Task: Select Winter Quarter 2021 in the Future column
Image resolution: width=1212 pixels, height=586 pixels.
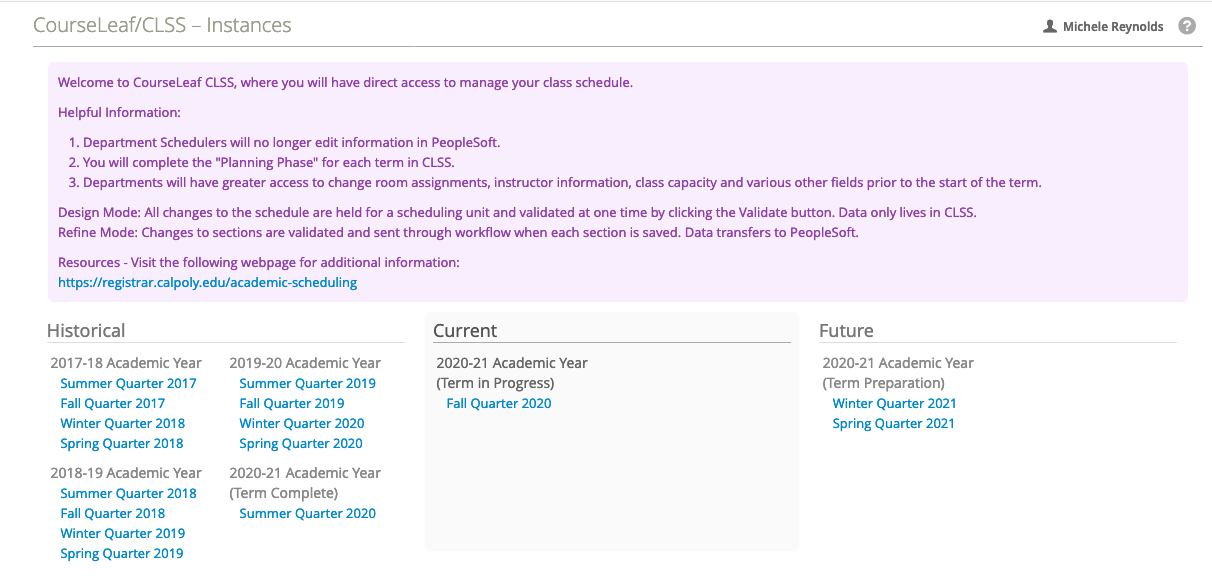Action: click(x=894, y=403)
